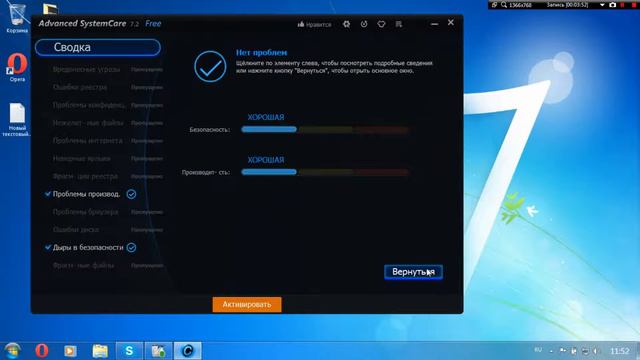Screen dimensions: 640x360
Task: Select Нежелат-ные файлы in the sidebar
Action: pyautogui.click(x=88, y=123)
